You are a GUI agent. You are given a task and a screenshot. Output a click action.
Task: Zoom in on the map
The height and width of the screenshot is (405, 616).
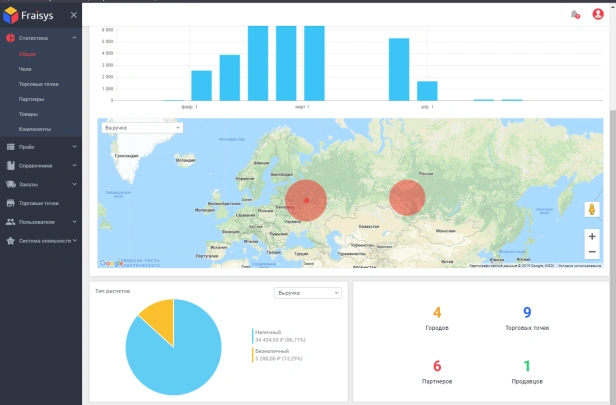pos(592,236)
